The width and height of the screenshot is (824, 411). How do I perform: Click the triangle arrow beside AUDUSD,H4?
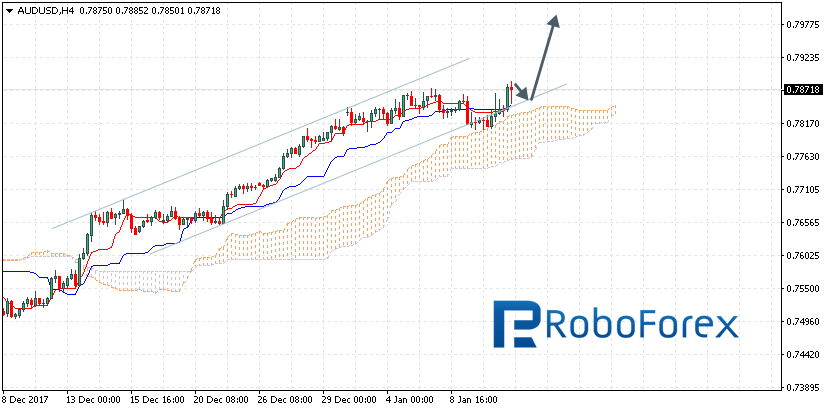point(8,10)
